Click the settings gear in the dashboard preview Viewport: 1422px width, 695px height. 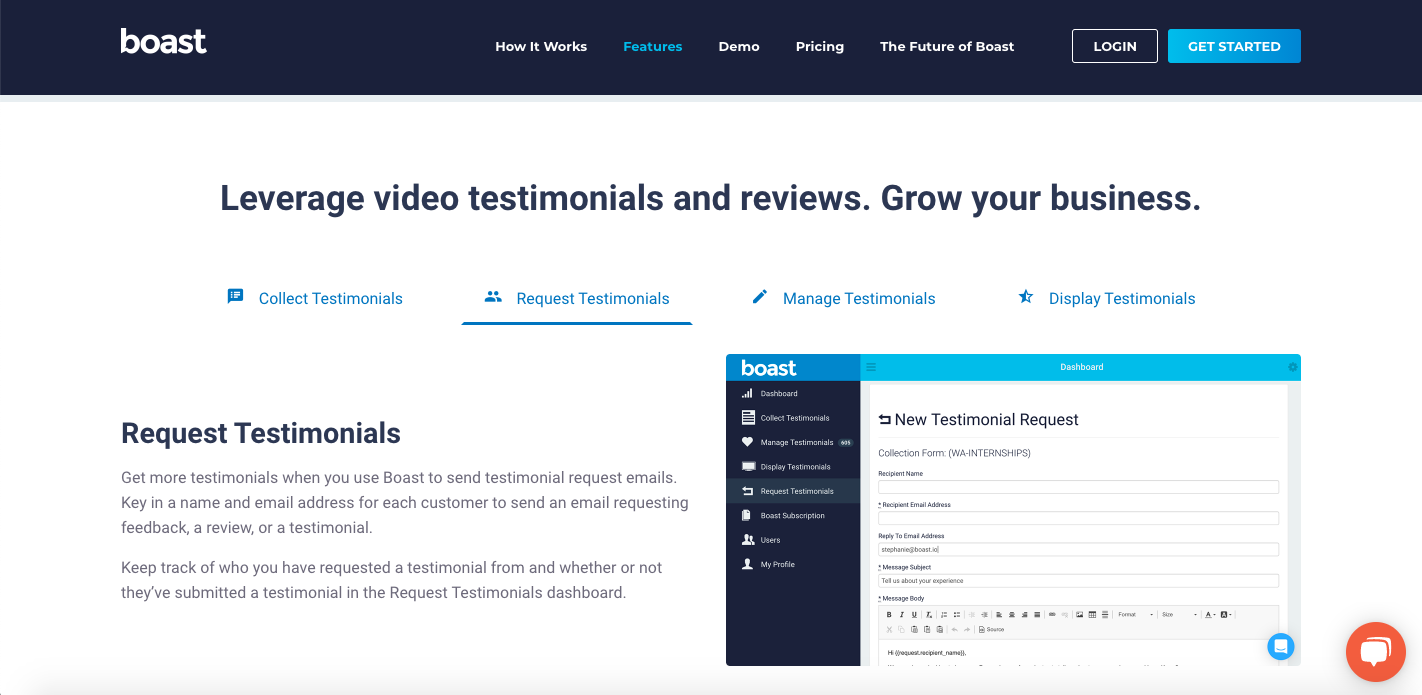1292,367
